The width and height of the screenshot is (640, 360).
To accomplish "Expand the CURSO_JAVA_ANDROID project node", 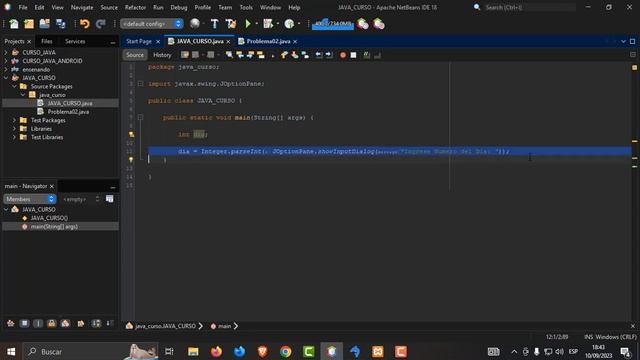I will [x=6, y=61].
